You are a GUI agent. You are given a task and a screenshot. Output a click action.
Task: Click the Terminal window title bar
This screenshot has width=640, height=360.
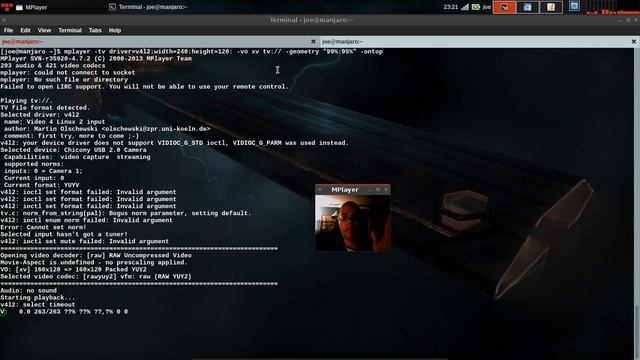coord(312,20)
